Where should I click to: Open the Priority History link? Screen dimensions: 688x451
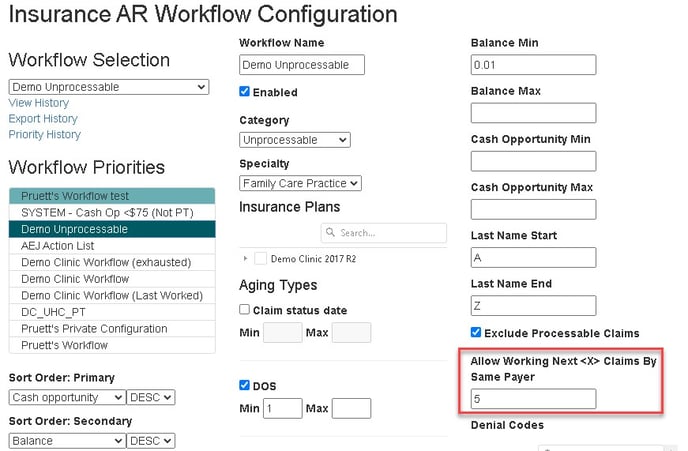coord(45,134)
